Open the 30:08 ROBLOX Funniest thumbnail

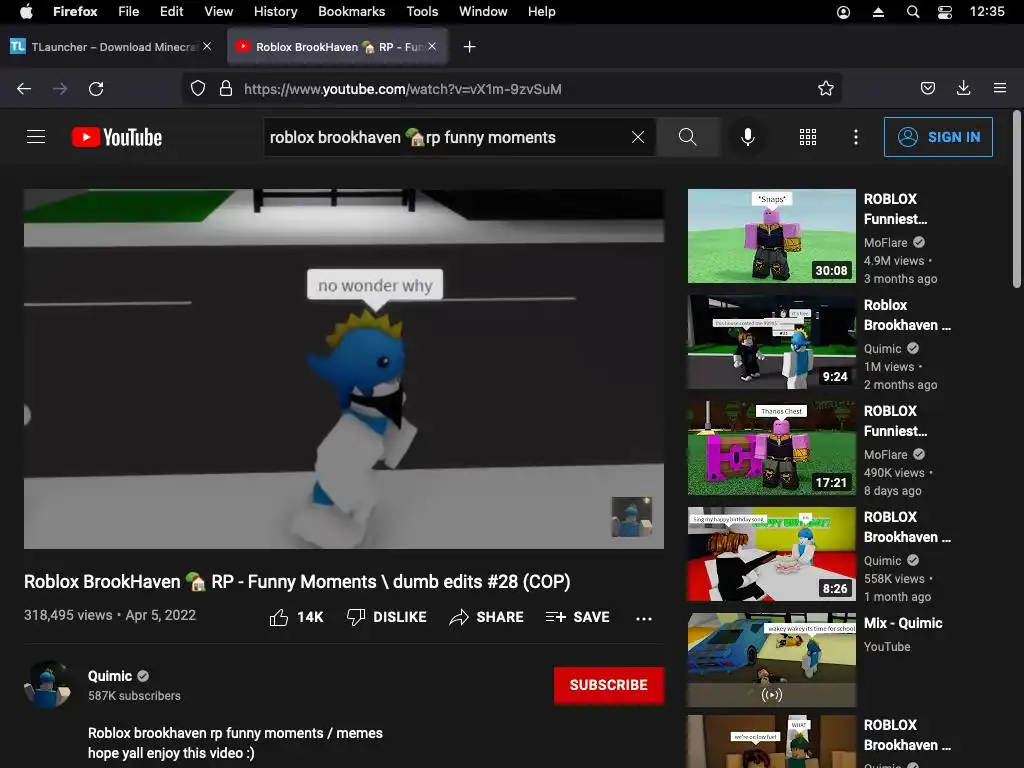(x=771, y=236)
